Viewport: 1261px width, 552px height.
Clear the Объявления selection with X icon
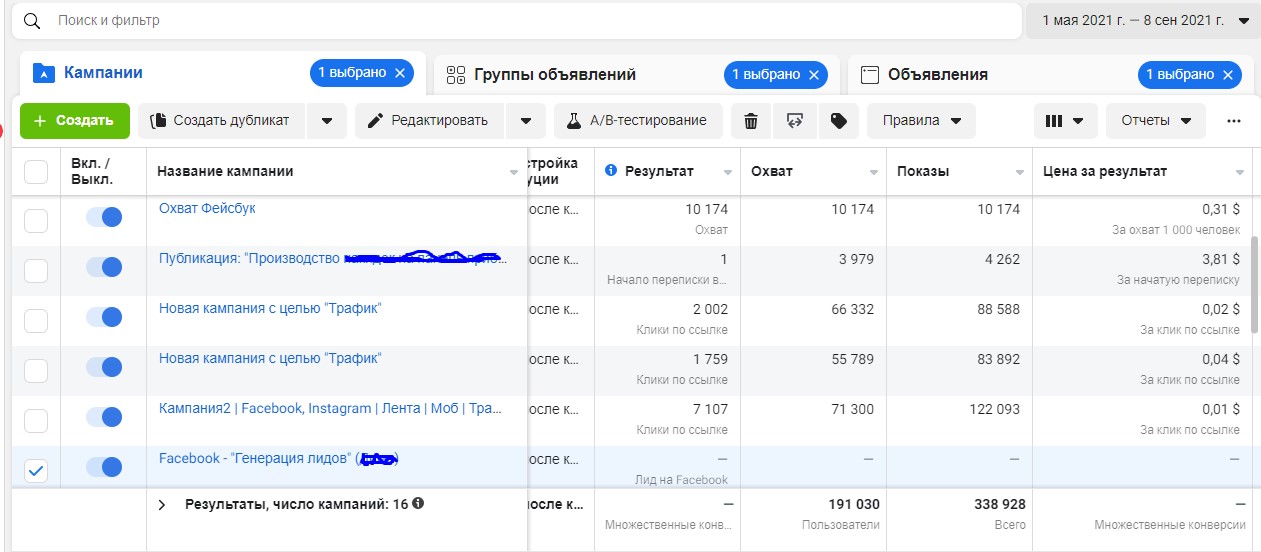[1227, 74]
